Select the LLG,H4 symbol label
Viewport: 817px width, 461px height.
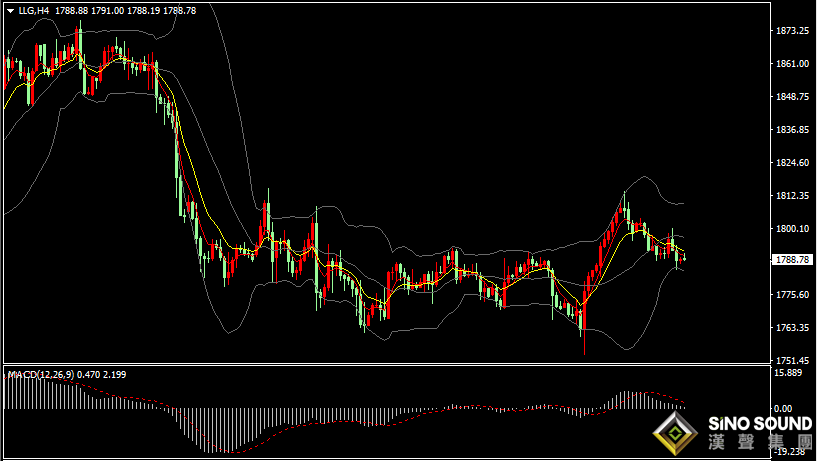pyautogui.click(x=33, y=10)
